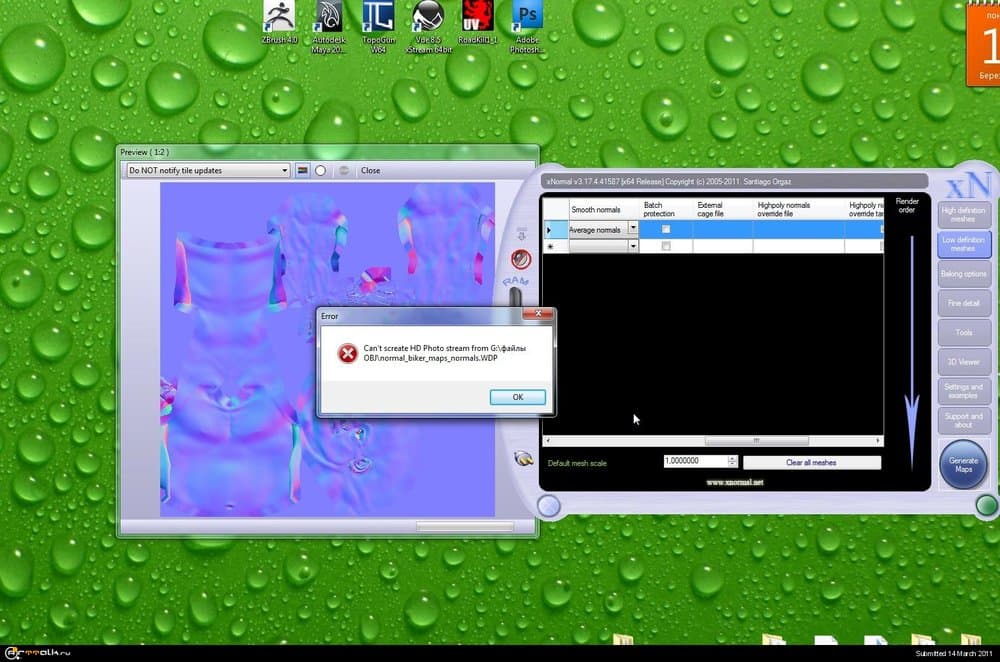Launch the Adobe Photoshop desktop shortcut
Viewport: 1000px width, 662px height.
(527, 18)
